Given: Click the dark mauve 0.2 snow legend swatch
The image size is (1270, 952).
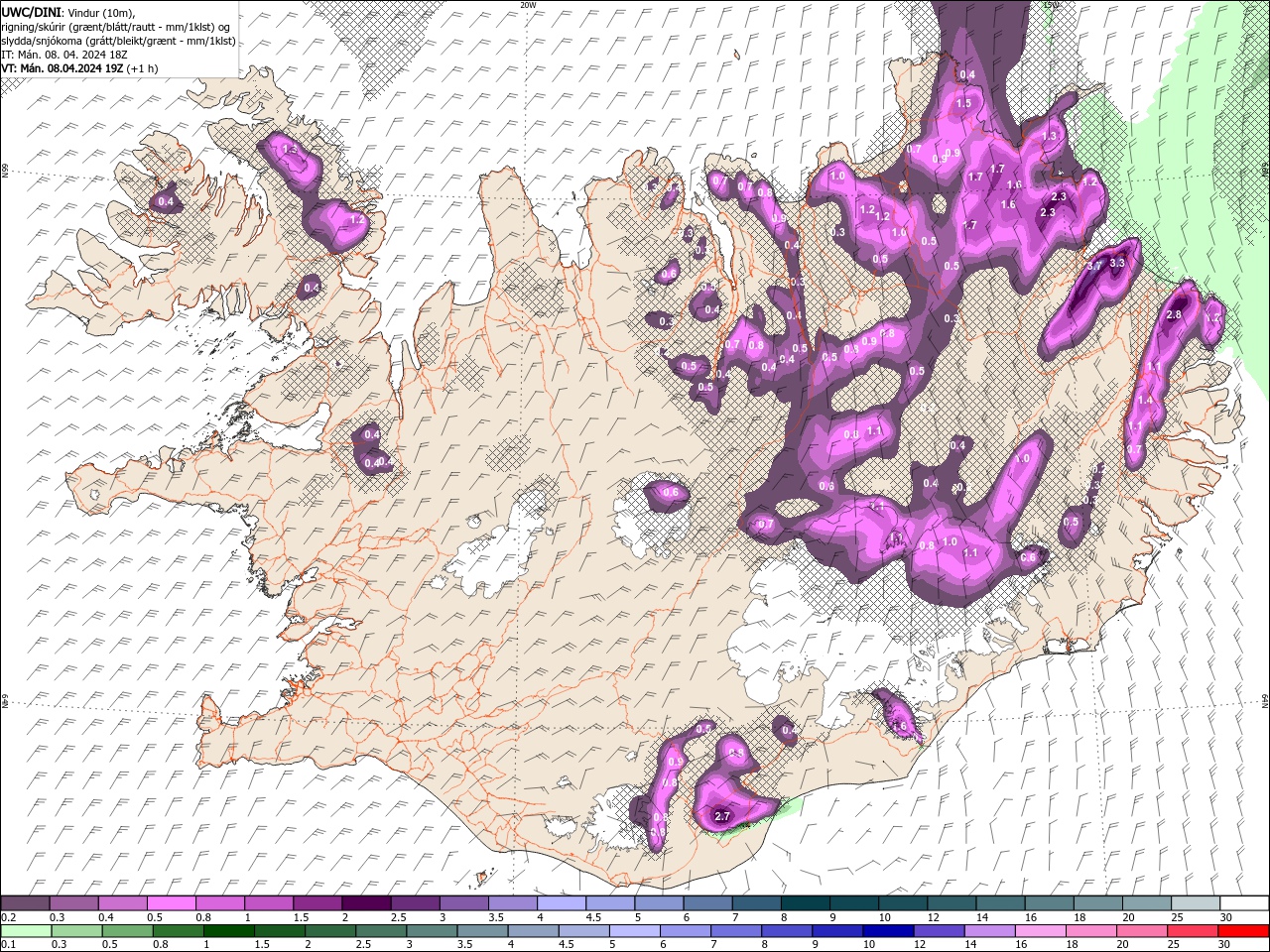Looking at the screenshot, I should coord(25,903).
